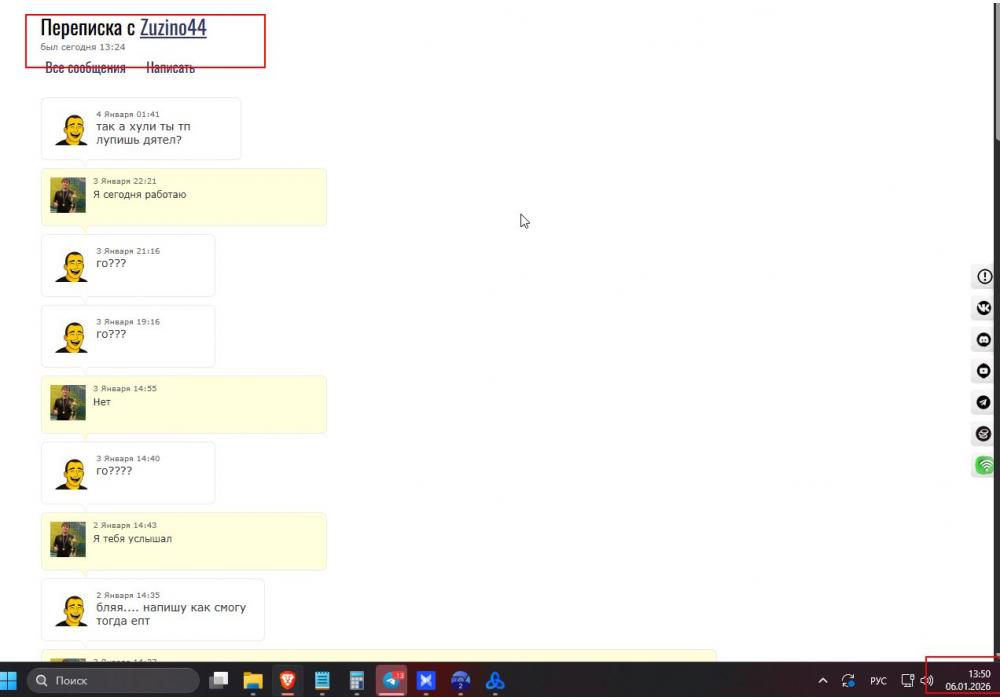
Task: Click the green Wi-Fi signal icon
Action: pyautogui.click(x=984, y=465)
